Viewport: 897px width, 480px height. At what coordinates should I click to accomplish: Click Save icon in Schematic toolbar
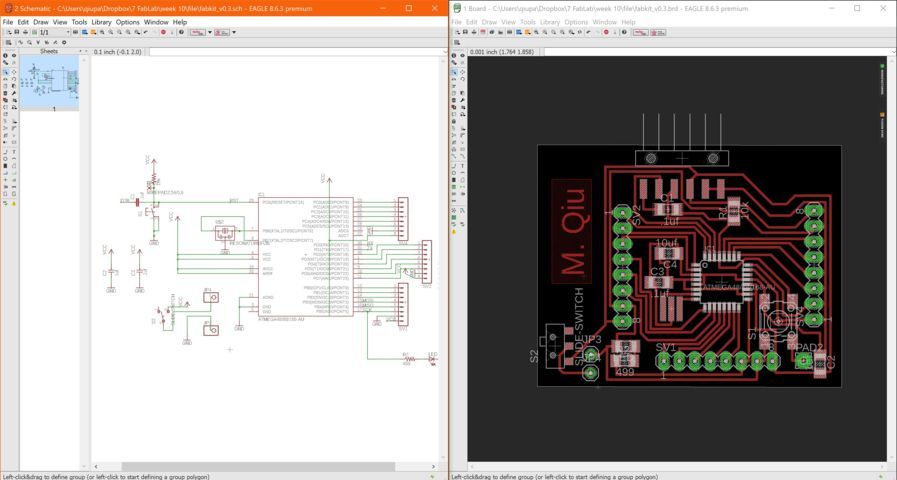pos(17,33)
